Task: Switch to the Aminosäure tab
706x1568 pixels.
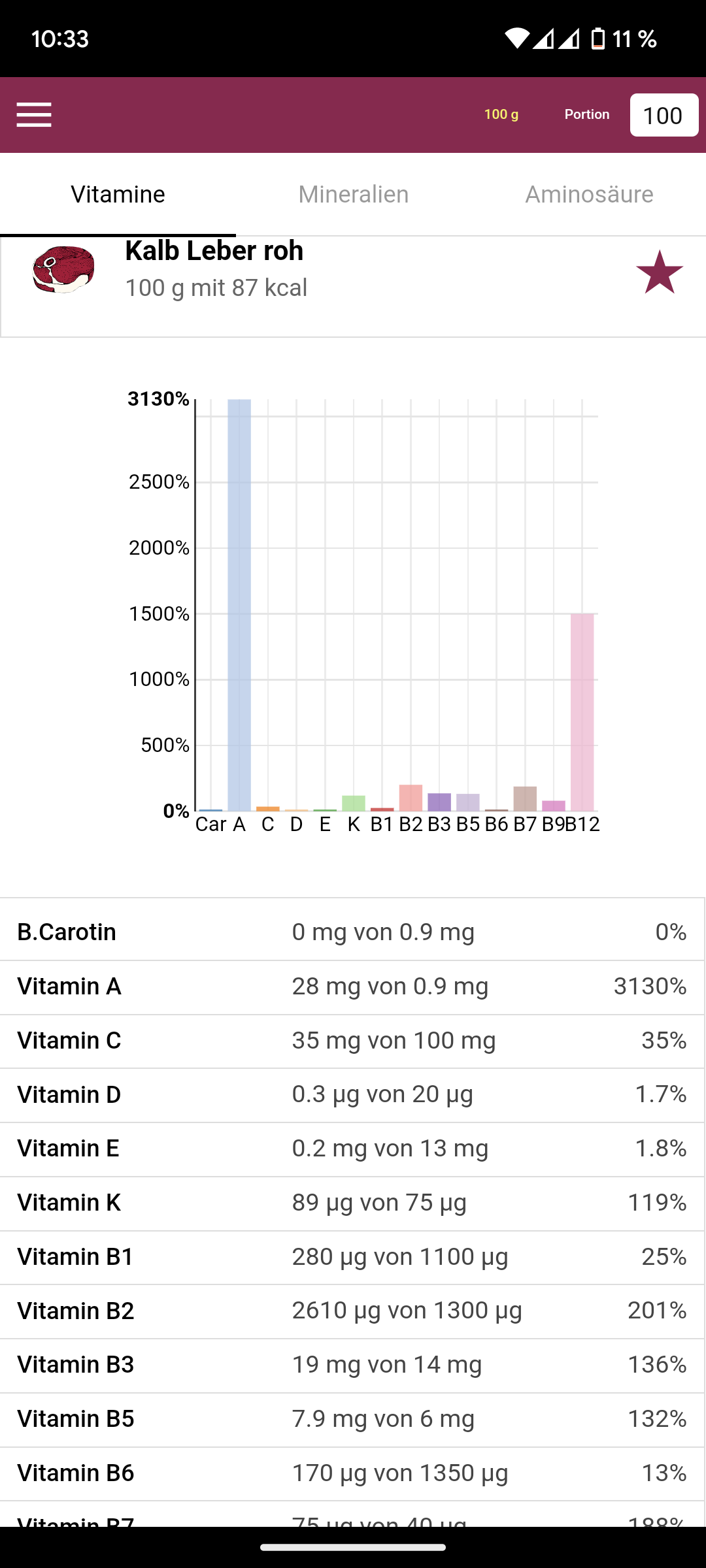Action: click(x=589, y=194)
